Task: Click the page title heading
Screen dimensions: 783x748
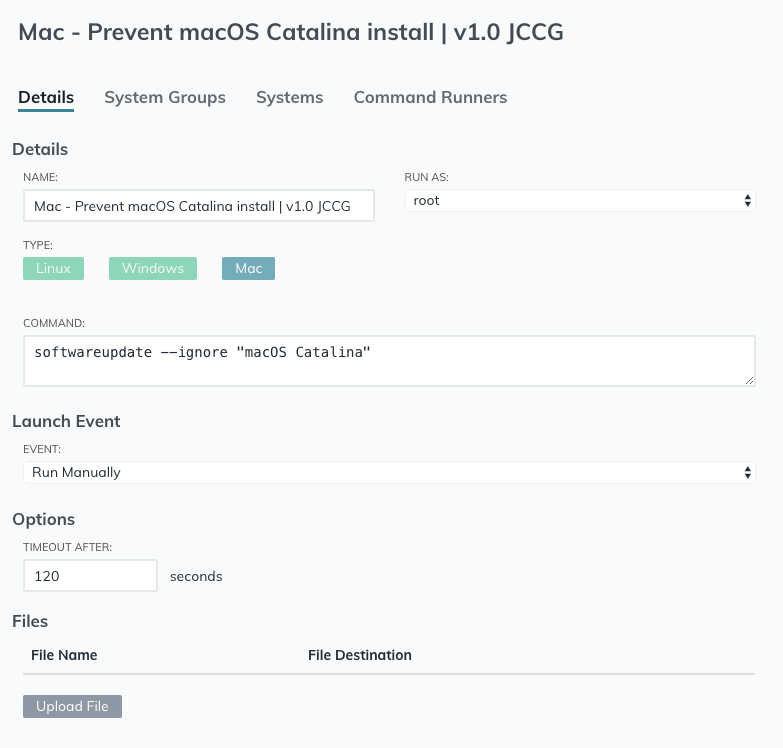Action: click(x=291, y=32)
